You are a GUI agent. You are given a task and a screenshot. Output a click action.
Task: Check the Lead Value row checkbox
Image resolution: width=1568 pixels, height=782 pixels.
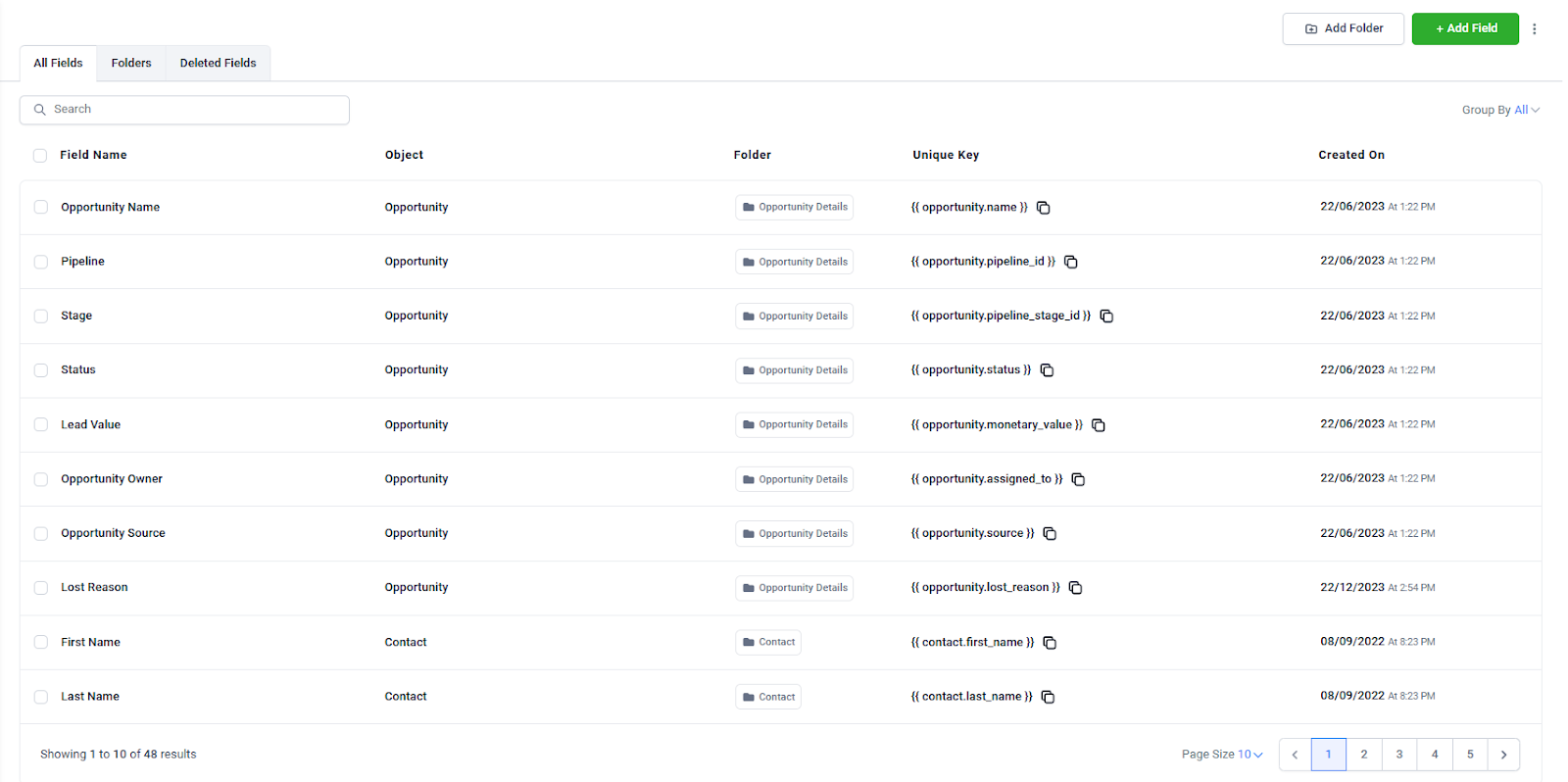(x=41, y=424)
